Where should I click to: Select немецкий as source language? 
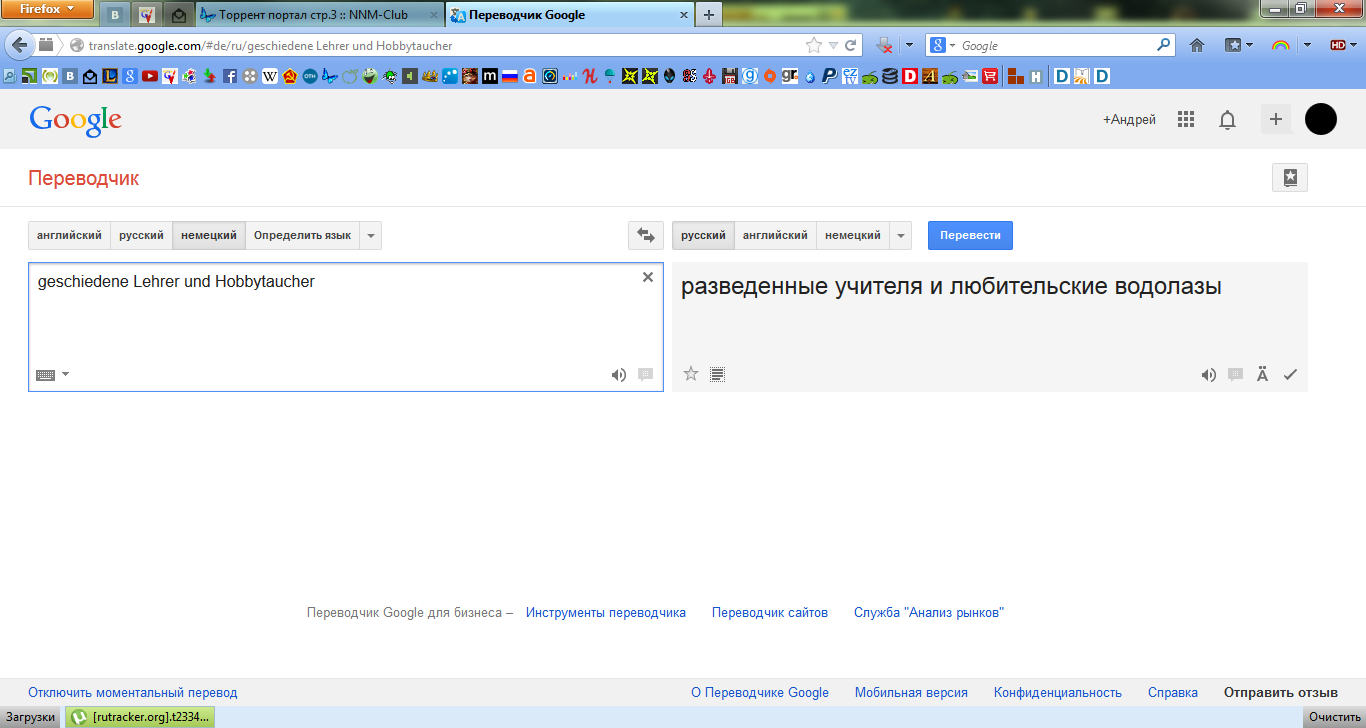tap(209, 236)
